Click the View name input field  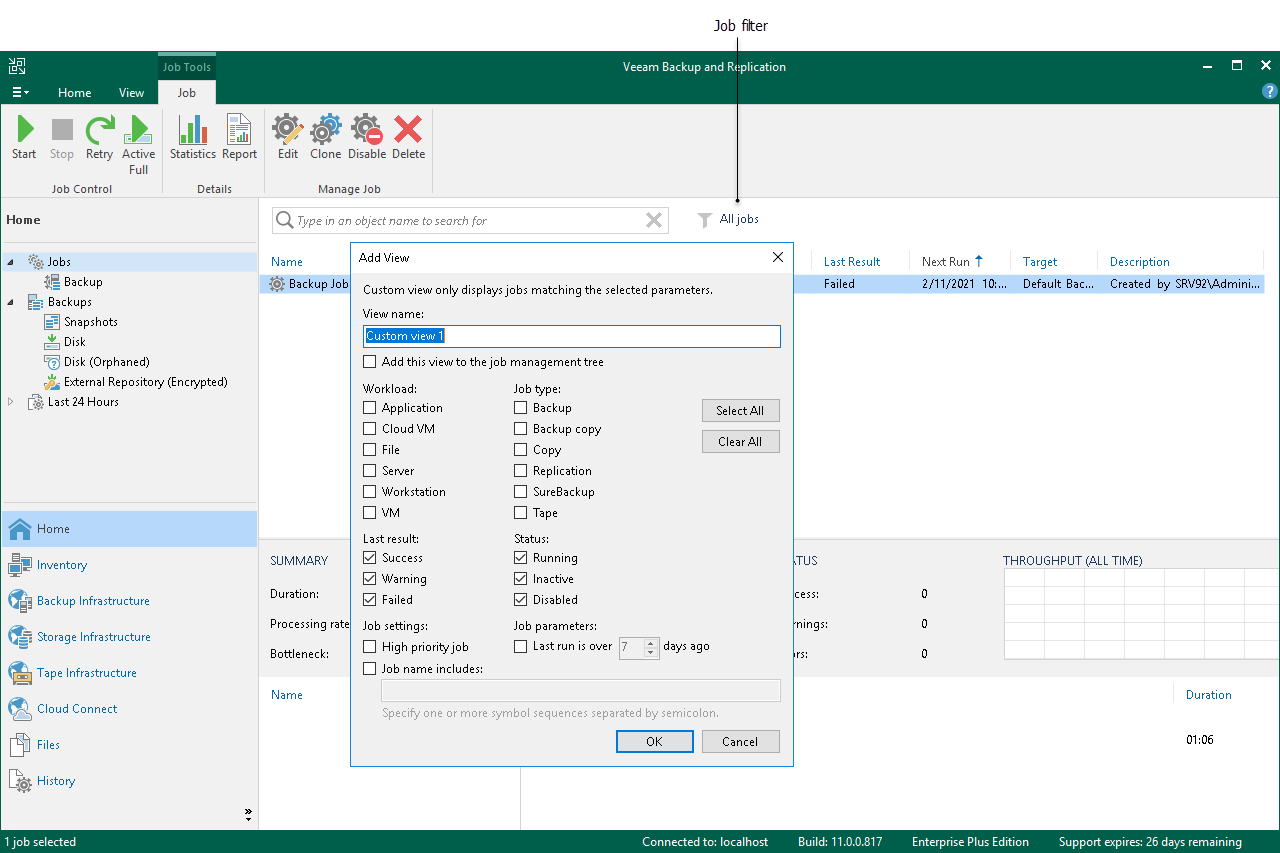coord(572,336)
